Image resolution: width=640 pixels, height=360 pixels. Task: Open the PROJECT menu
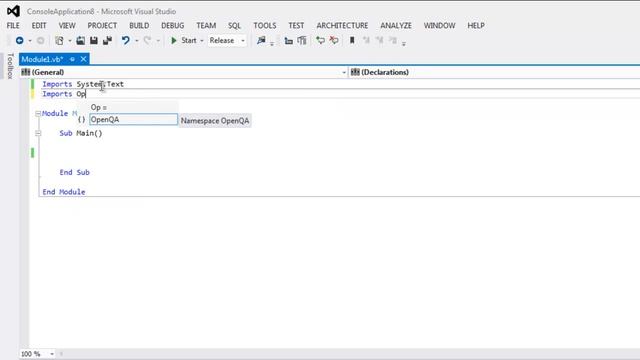[x=102, y=25]
